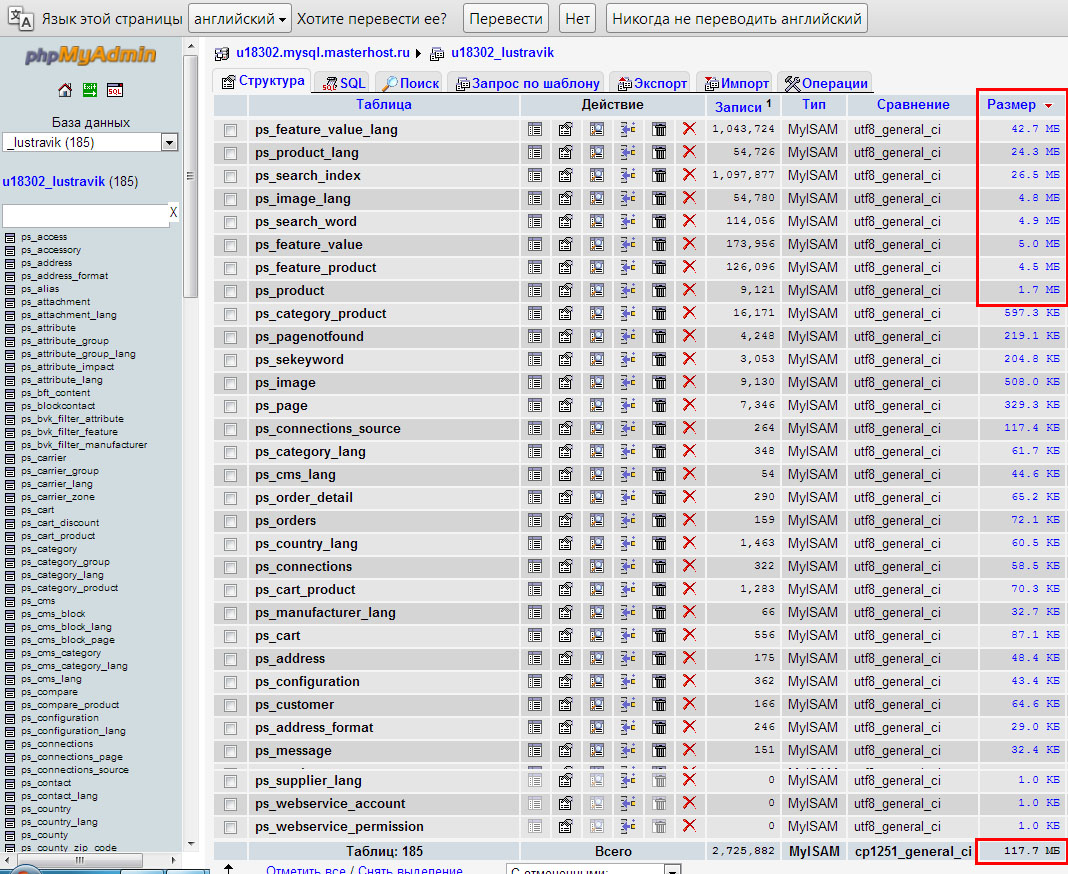Open the Операции tab
This screenshot has width=1068, height=874.
click(826, 83)
